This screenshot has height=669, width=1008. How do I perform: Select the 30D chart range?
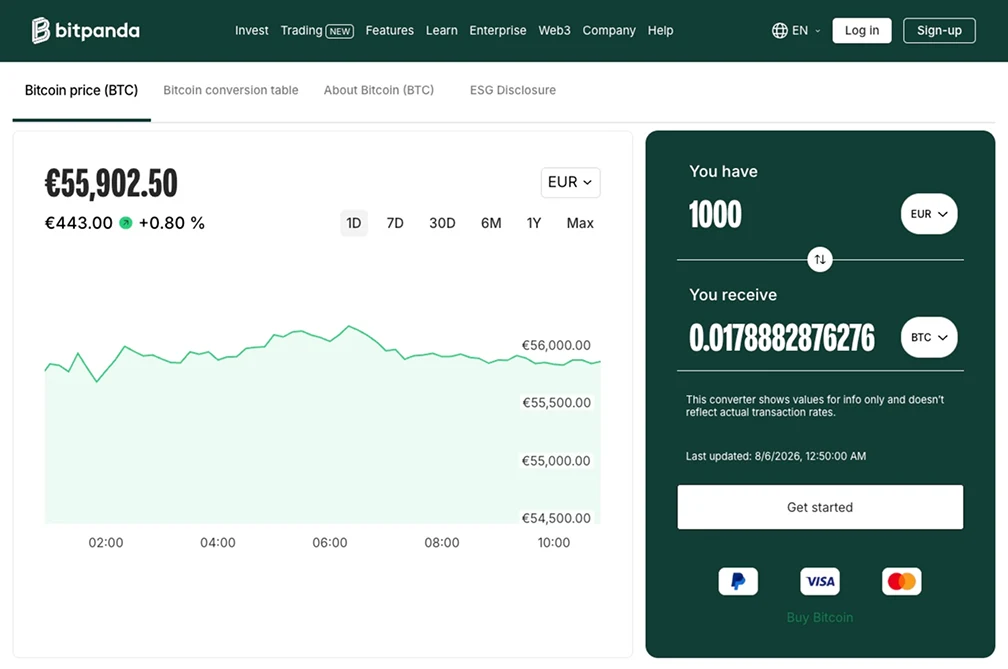[x=442, y=223]
